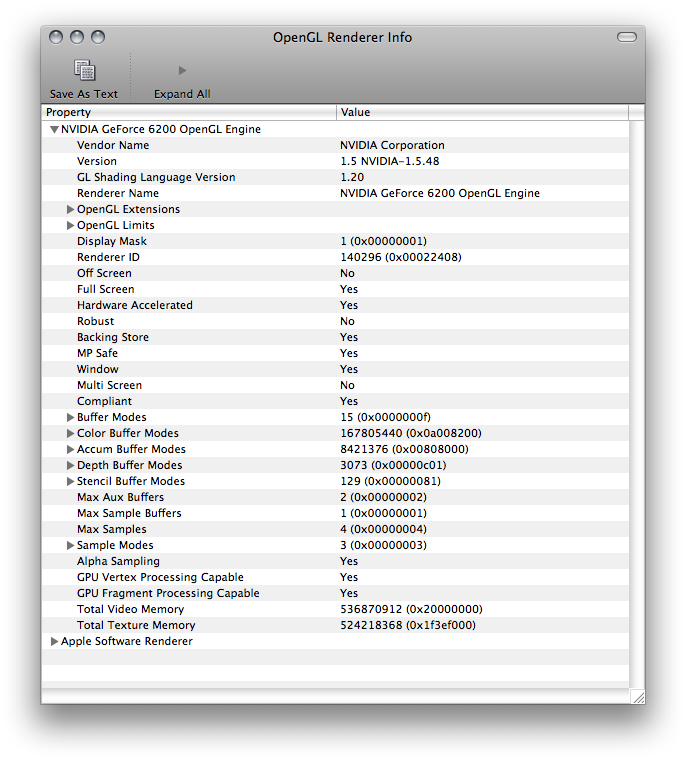This screenshot has height=760, width=686.
Task: Click the value 15 (0x0000000f)
Action: (x=385, y=417)
